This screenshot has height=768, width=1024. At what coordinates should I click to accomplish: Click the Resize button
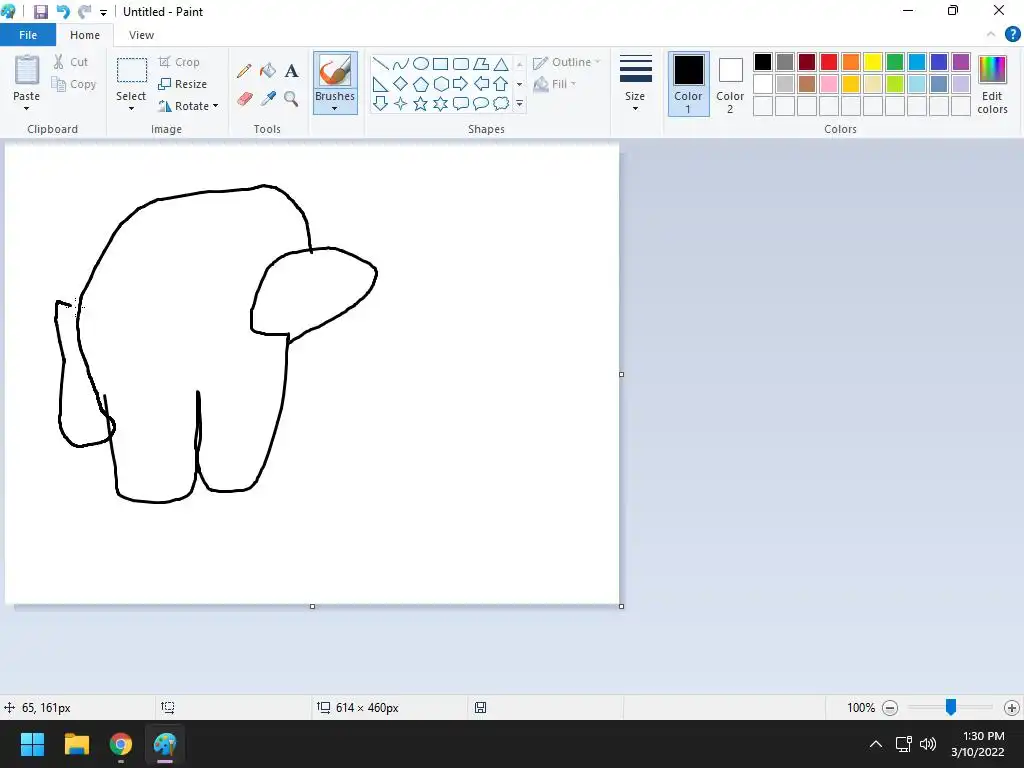183,84
